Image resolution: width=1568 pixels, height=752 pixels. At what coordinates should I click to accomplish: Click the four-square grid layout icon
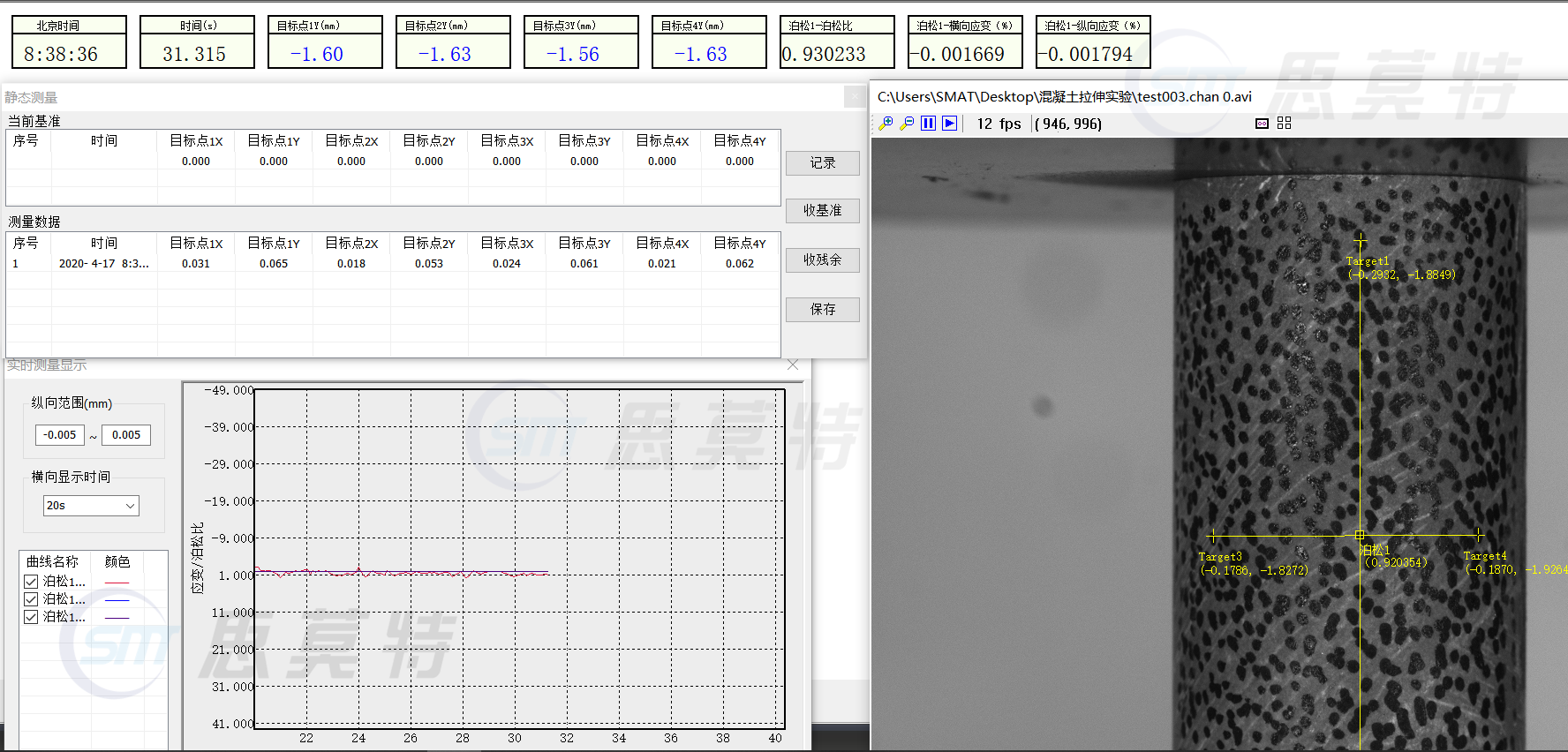[1284, 124]
